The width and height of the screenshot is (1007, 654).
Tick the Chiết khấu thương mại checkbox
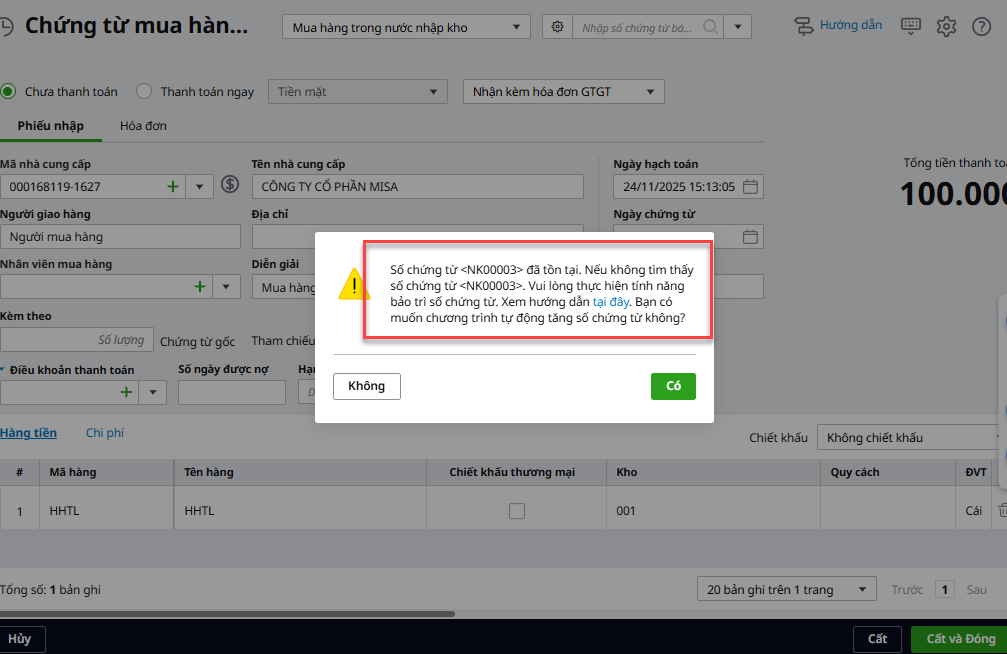coord(516,511)
